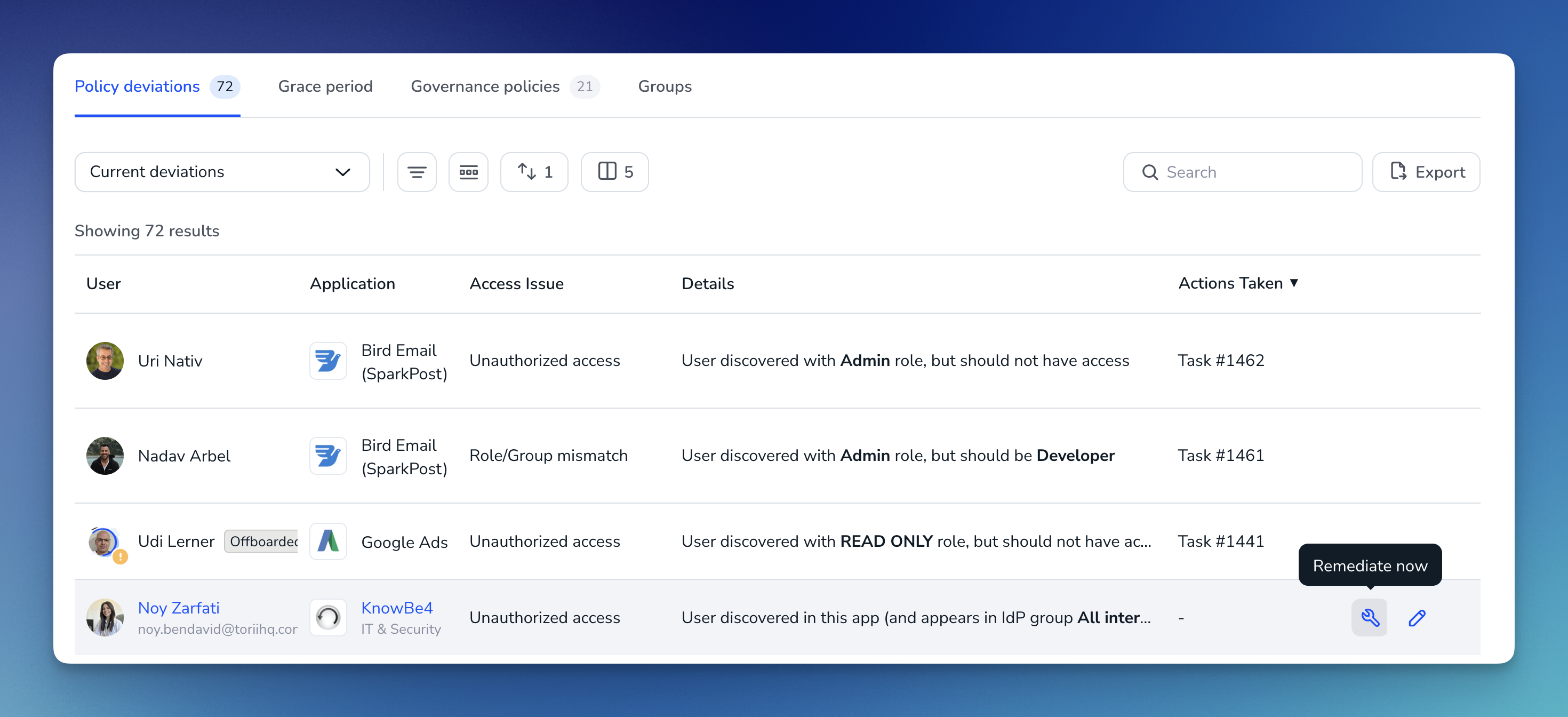This screenshot has height=717, width=1568.
Task: Click Nadav Arbel's avatar photo
Action: pos(105,456)
